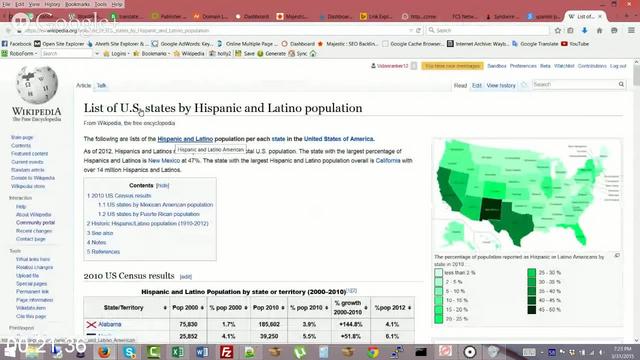Open the California link

388,160
